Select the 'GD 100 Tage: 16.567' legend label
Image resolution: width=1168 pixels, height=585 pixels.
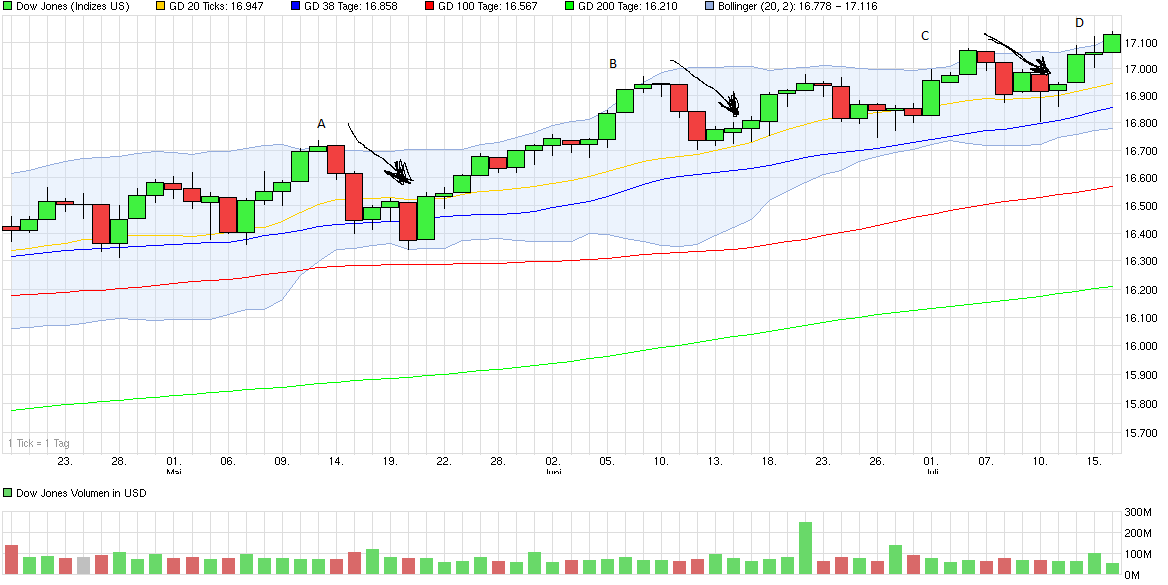[x=487, y=6]
